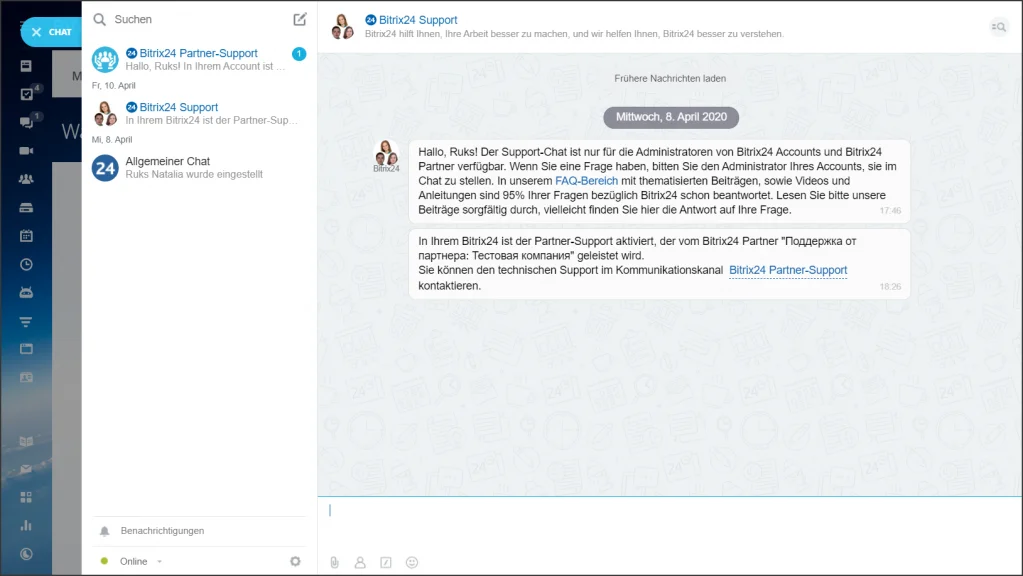Open the knowledge base book sidebar icon
This screenshot has height=576, width=1023.
(x=26, y=441)
